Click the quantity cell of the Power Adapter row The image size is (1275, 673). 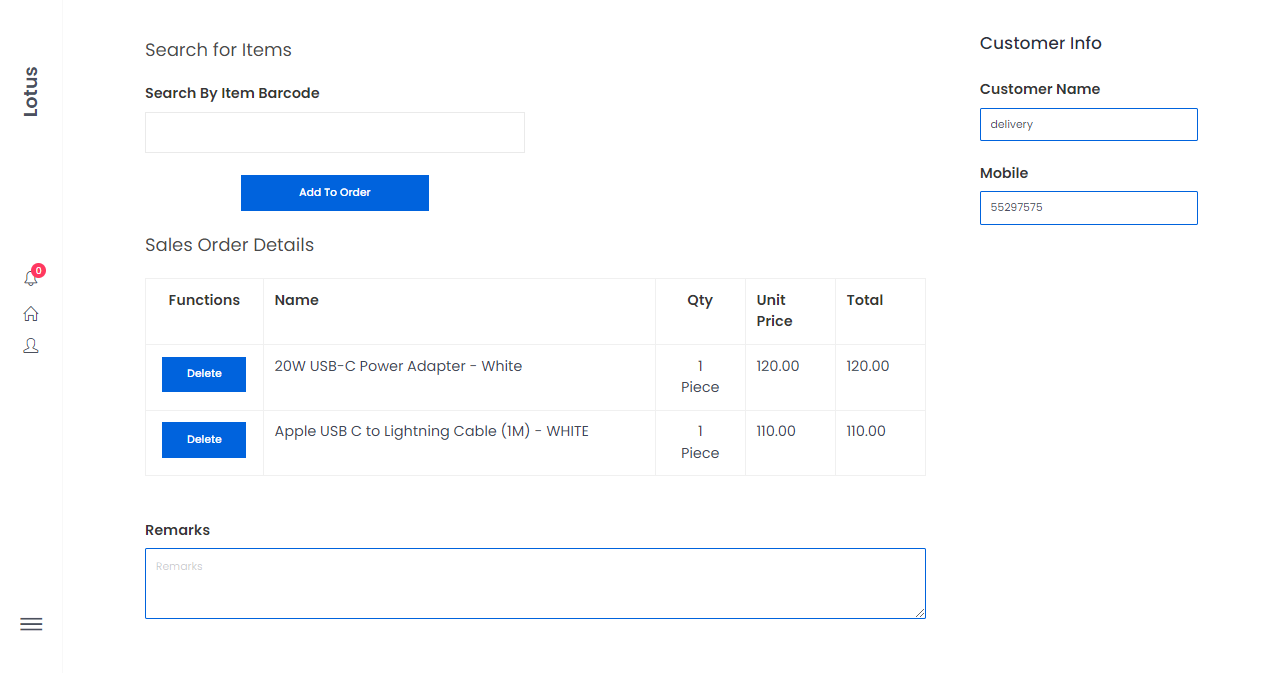[x=700, y=377]
